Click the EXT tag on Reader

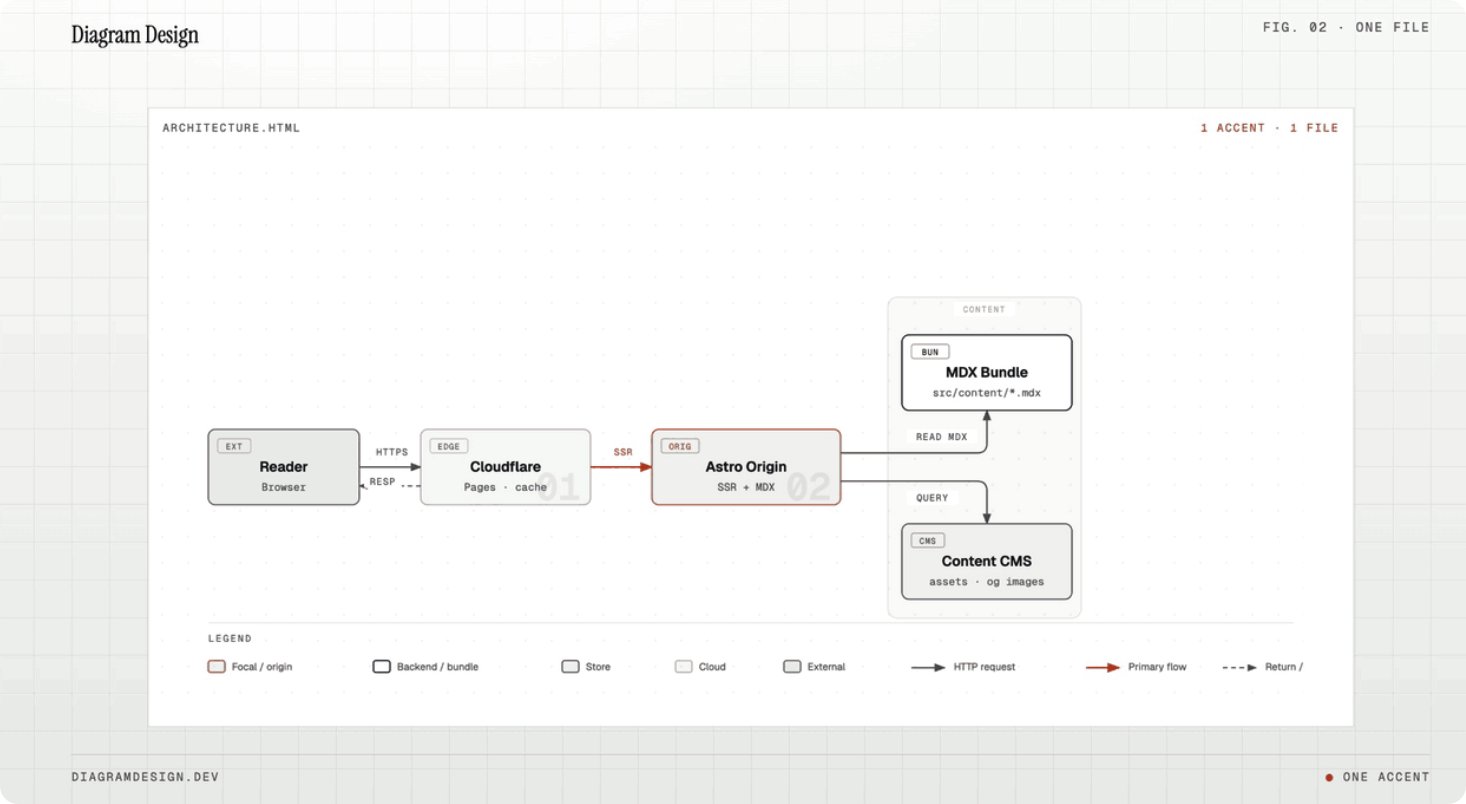[x=234, y=446]
